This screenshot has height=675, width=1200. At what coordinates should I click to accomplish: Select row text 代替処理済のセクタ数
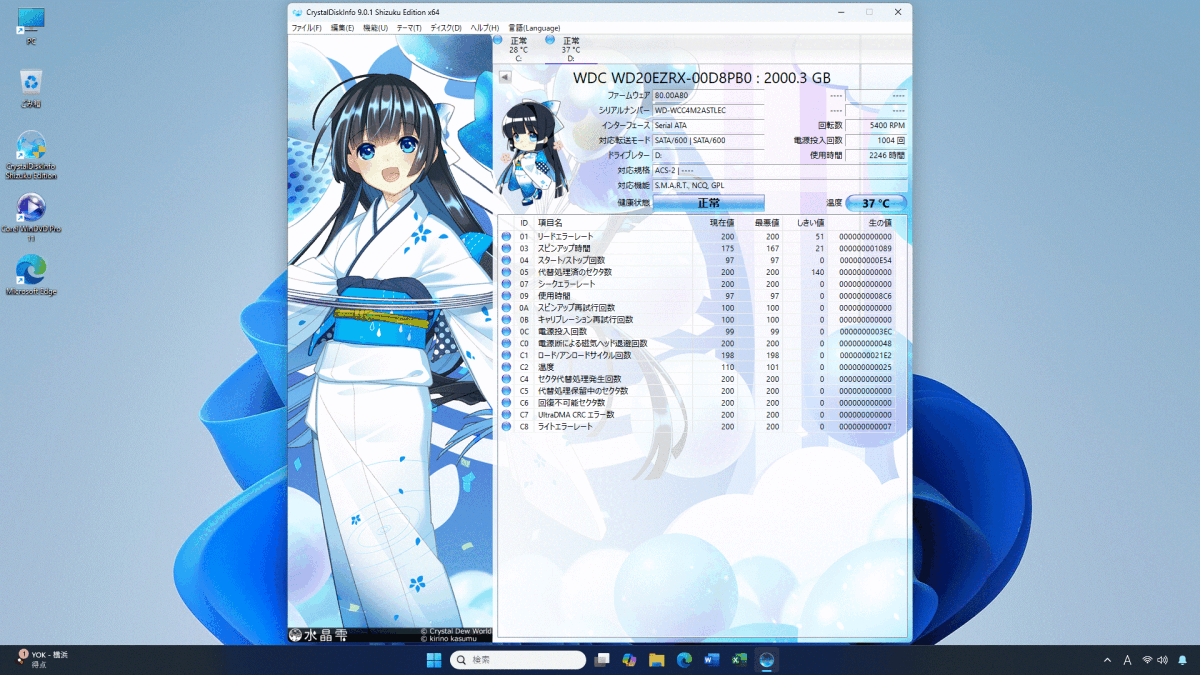click(575, 272)
